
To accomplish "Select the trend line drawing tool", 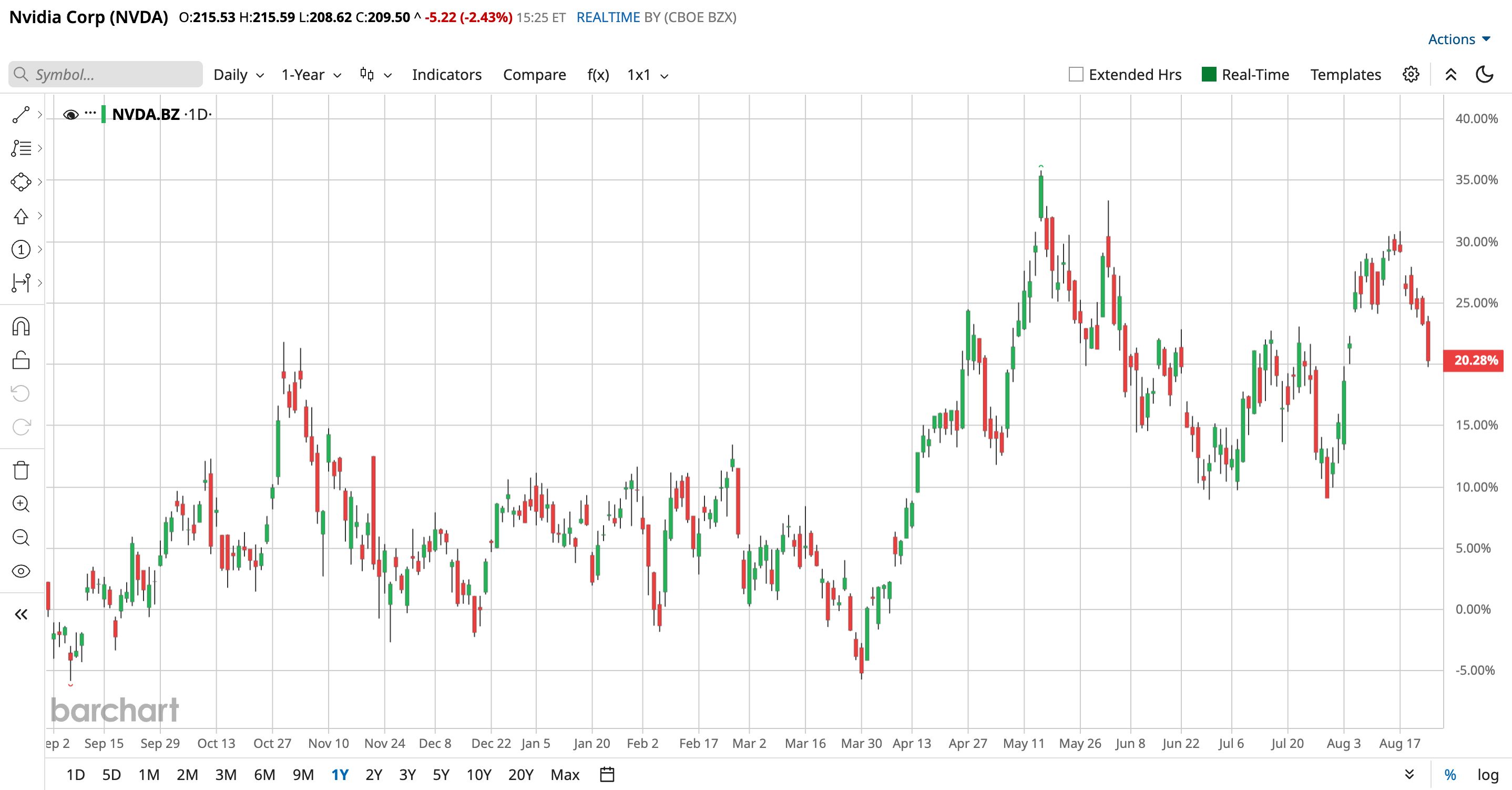I will pos(21,115).
